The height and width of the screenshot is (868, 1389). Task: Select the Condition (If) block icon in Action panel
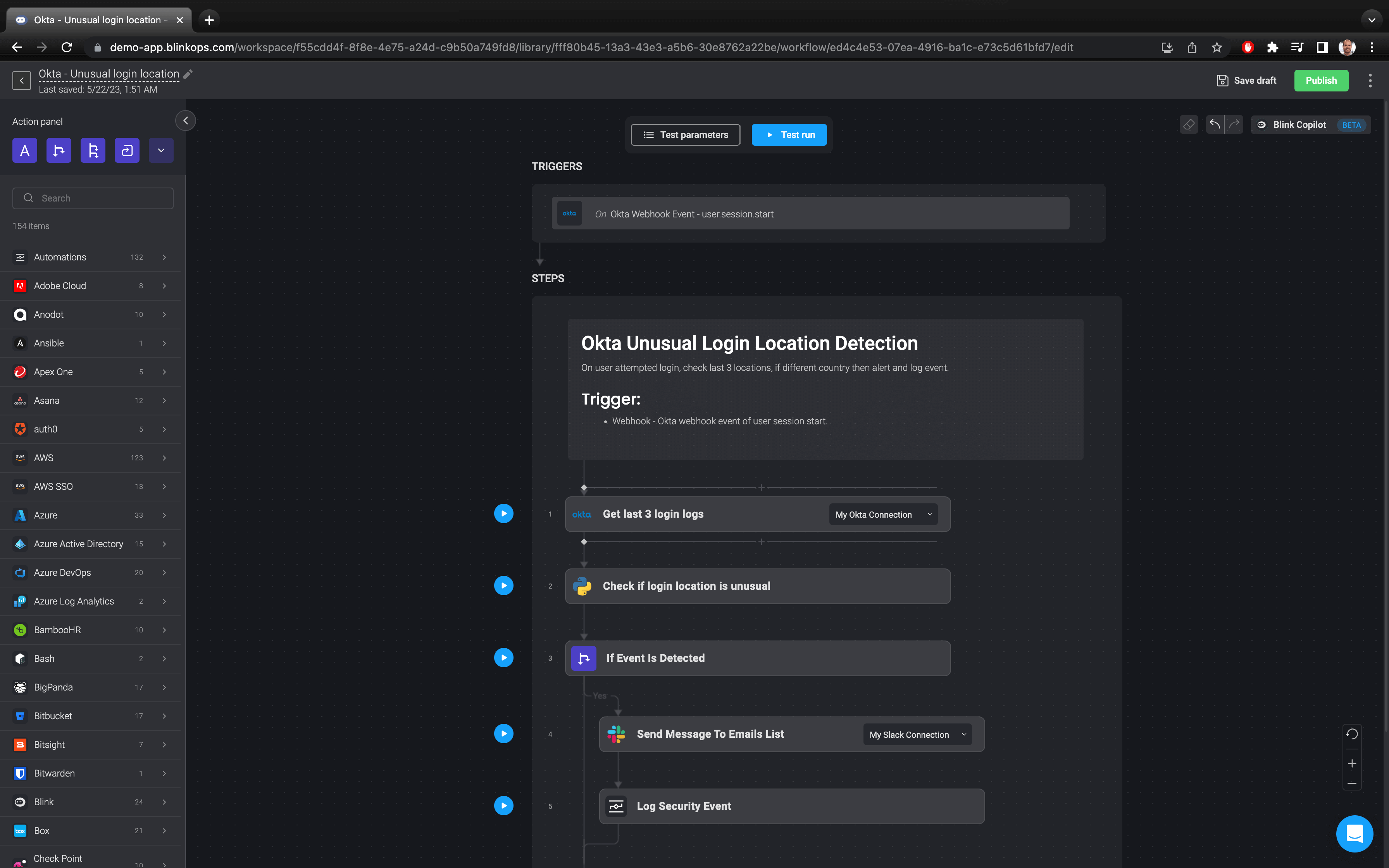(x=59, y=150)
